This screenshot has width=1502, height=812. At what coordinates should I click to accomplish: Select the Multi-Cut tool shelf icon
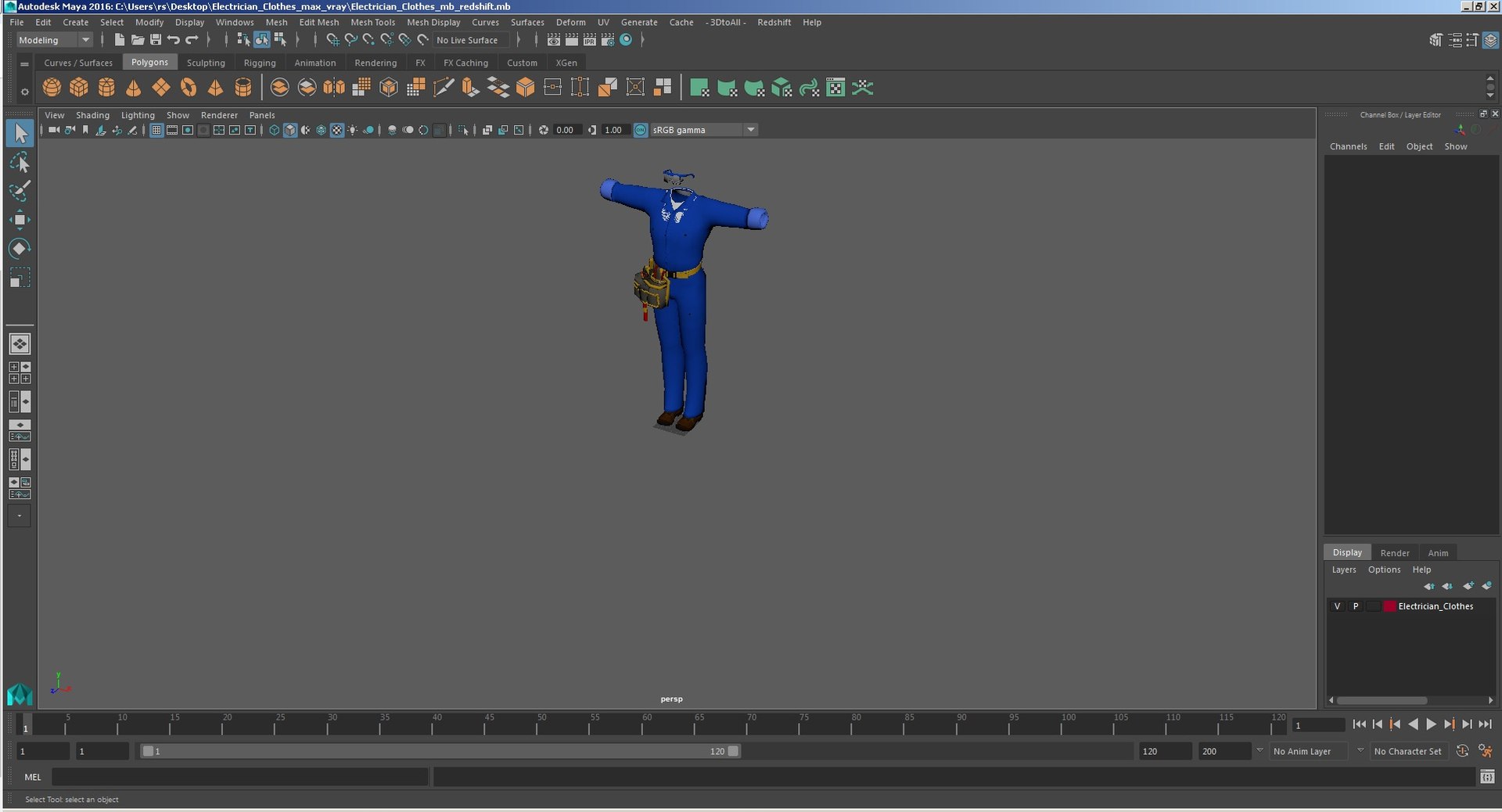pyautogui.click(x=444, y=88)
